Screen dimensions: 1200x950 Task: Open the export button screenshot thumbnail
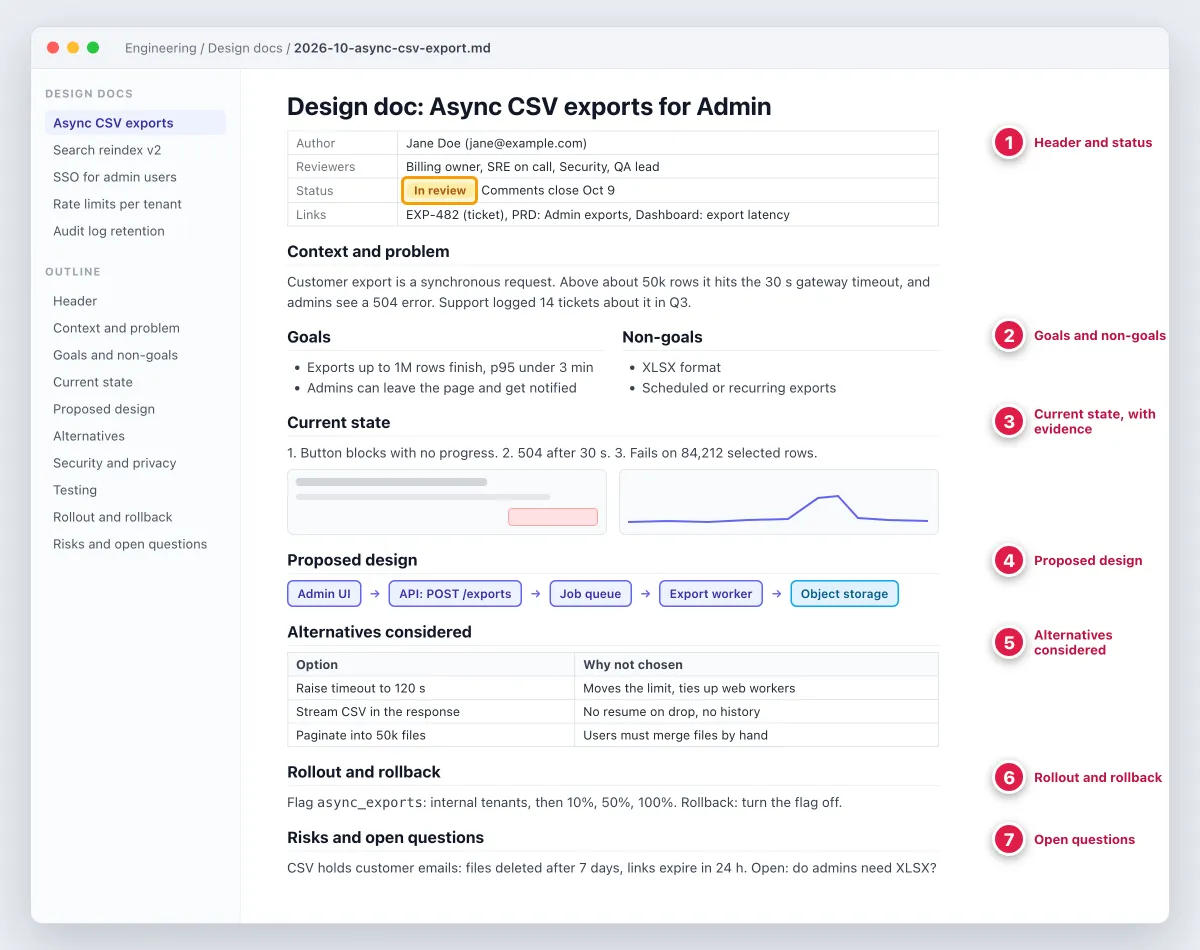point(447,502)
